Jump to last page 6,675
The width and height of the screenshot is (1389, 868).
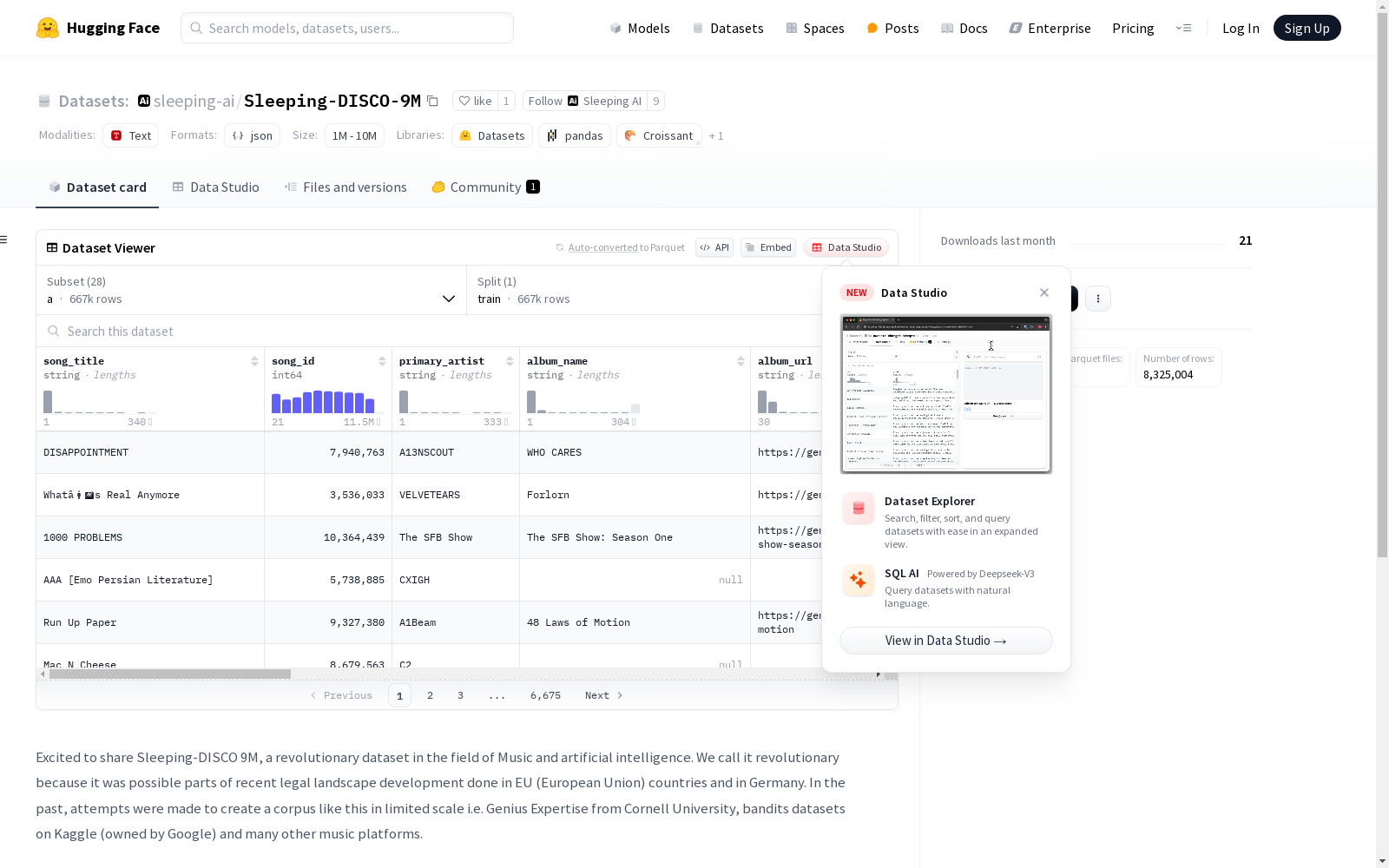click(x=546, y=695)
